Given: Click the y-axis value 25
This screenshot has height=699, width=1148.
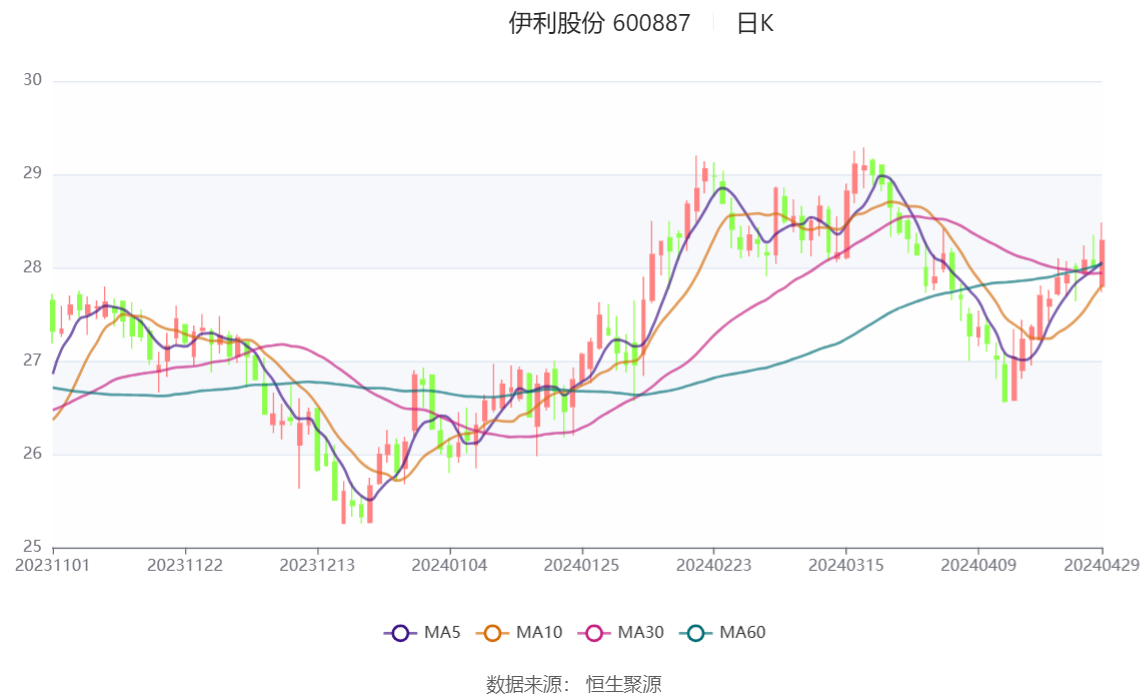Looking at the screenshot, I should (x=32, y=546).
